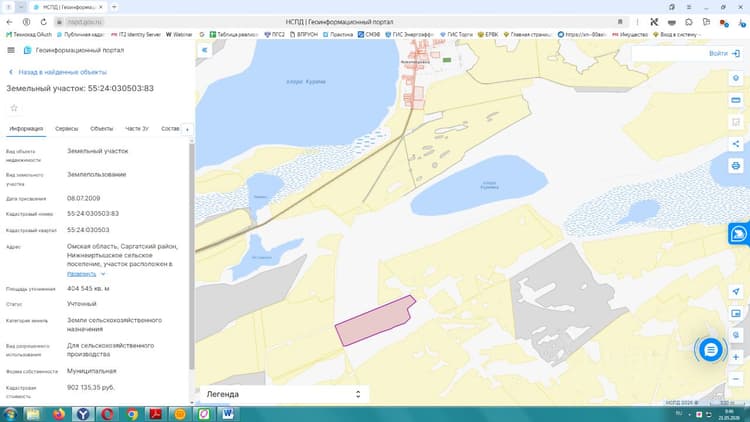
Task: Click the my location arrow icon
Action: click(x=736, y=291)
